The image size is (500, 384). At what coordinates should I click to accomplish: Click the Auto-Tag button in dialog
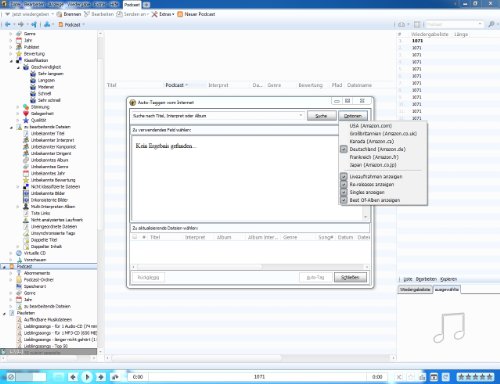(315, 277)
